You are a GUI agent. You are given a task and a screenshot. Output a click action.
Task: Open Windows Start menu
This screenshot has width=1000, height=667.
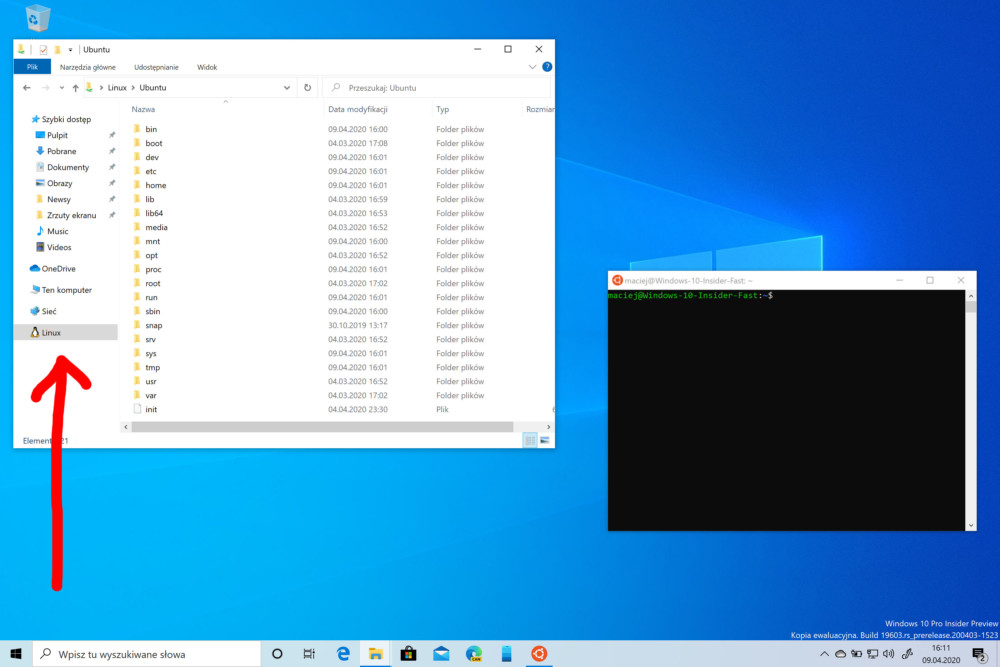click(16, 654)
